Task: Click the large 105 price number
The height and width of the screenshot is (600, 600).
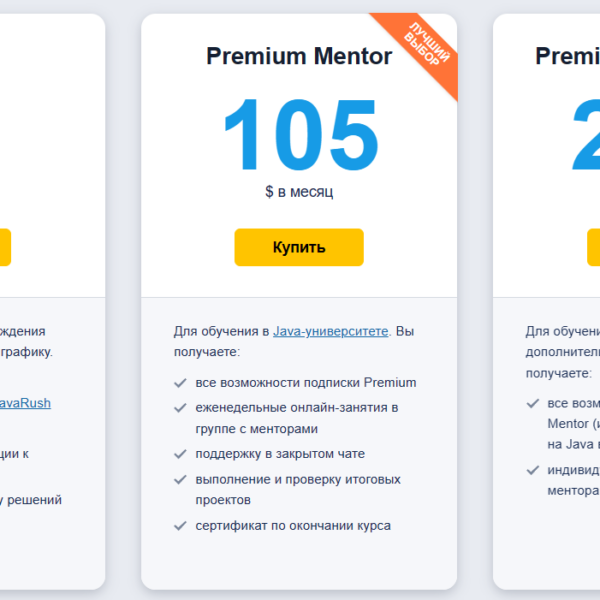Action: tap(299, 135)
